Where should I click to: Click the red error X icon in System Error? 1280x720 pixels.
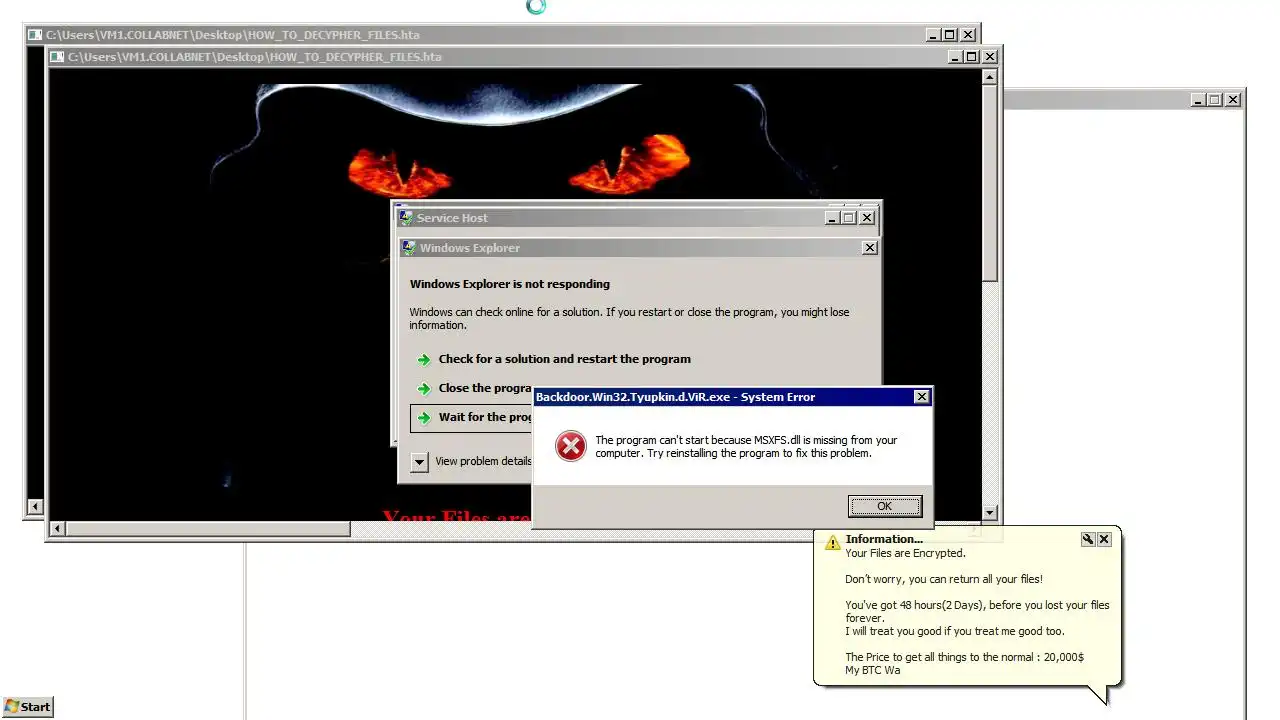pos(571,446)
